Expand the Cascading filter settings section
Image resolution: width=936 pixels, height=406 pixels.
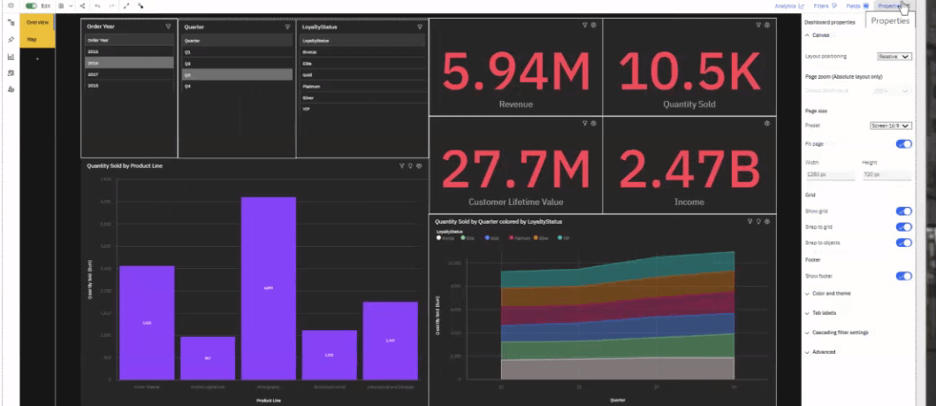(x=840, y=332)
